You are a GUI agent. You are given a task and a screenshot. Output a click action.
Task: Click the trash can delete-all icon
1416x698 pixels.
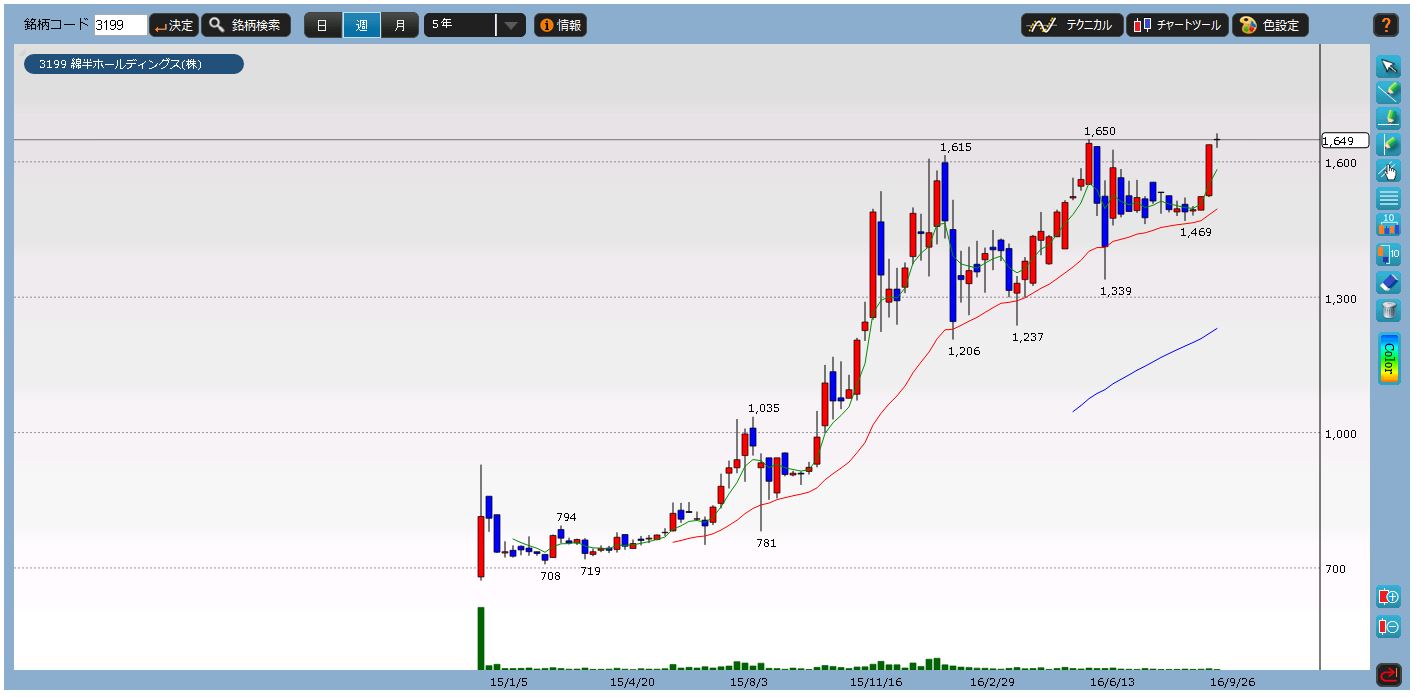[1388, 310]
